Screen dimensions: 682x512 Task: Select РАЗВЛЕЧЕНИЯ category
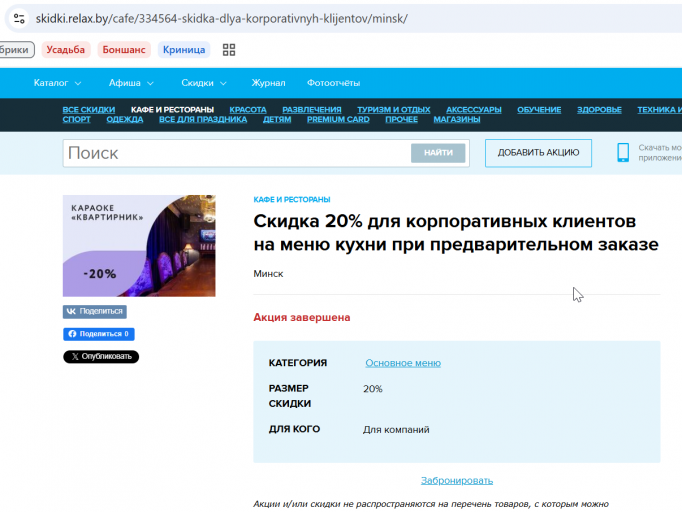click(x=312, y=110)
